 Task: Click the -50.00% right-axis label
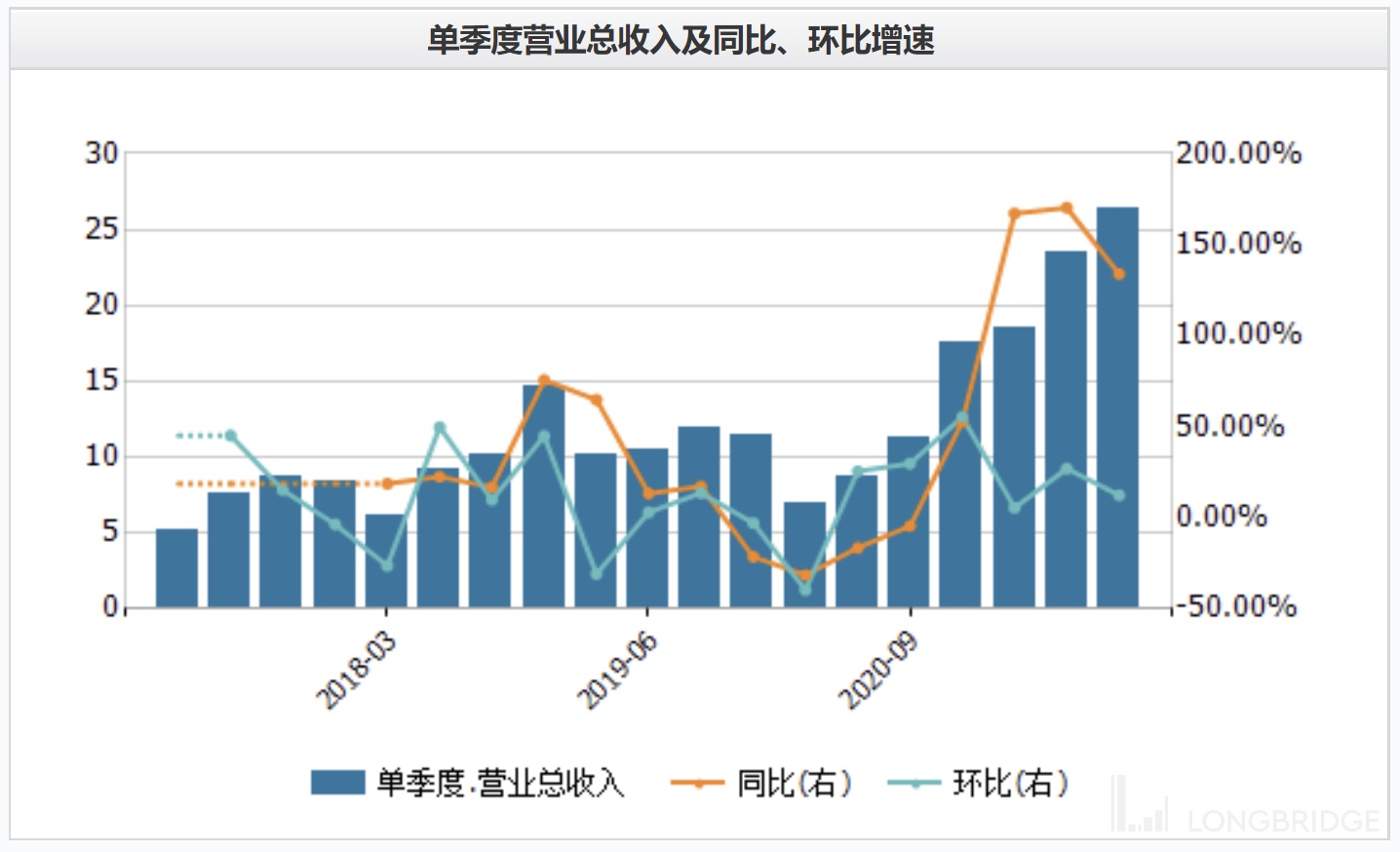click(1235, 606)
